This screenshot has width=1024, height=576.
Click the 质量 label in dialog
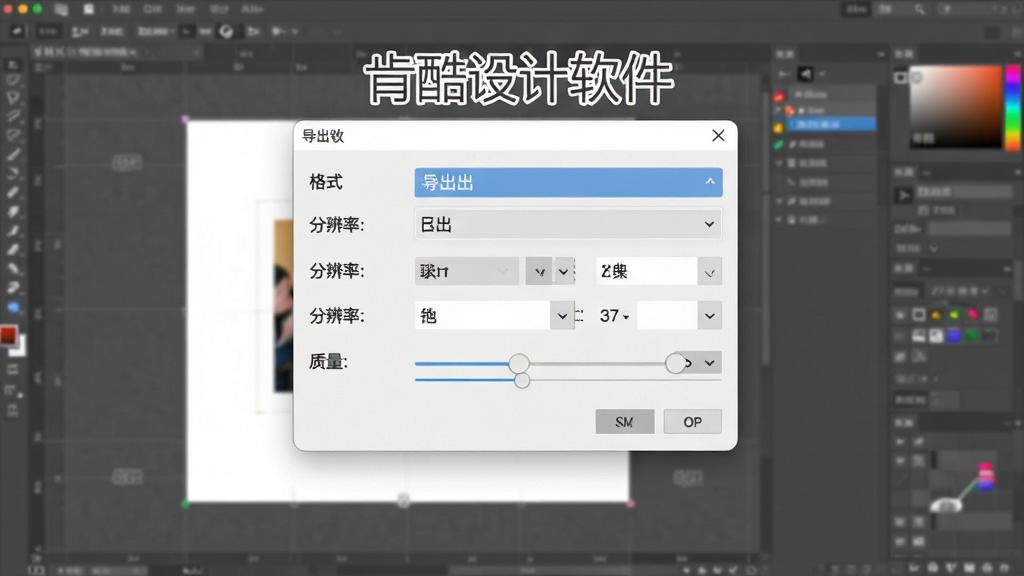tap(327, 362)
